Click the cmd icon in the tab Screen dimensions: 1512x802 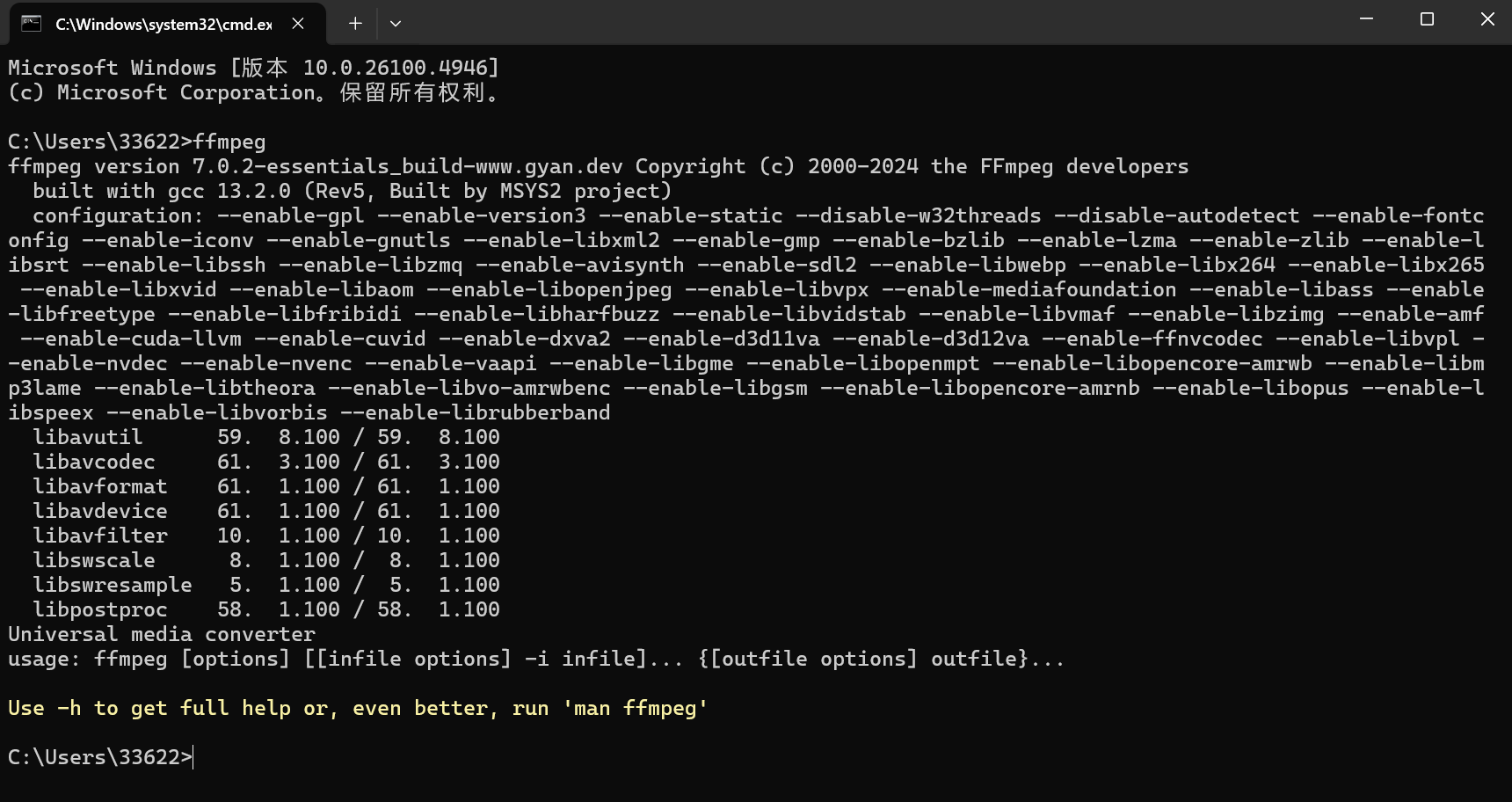(32, 24)
